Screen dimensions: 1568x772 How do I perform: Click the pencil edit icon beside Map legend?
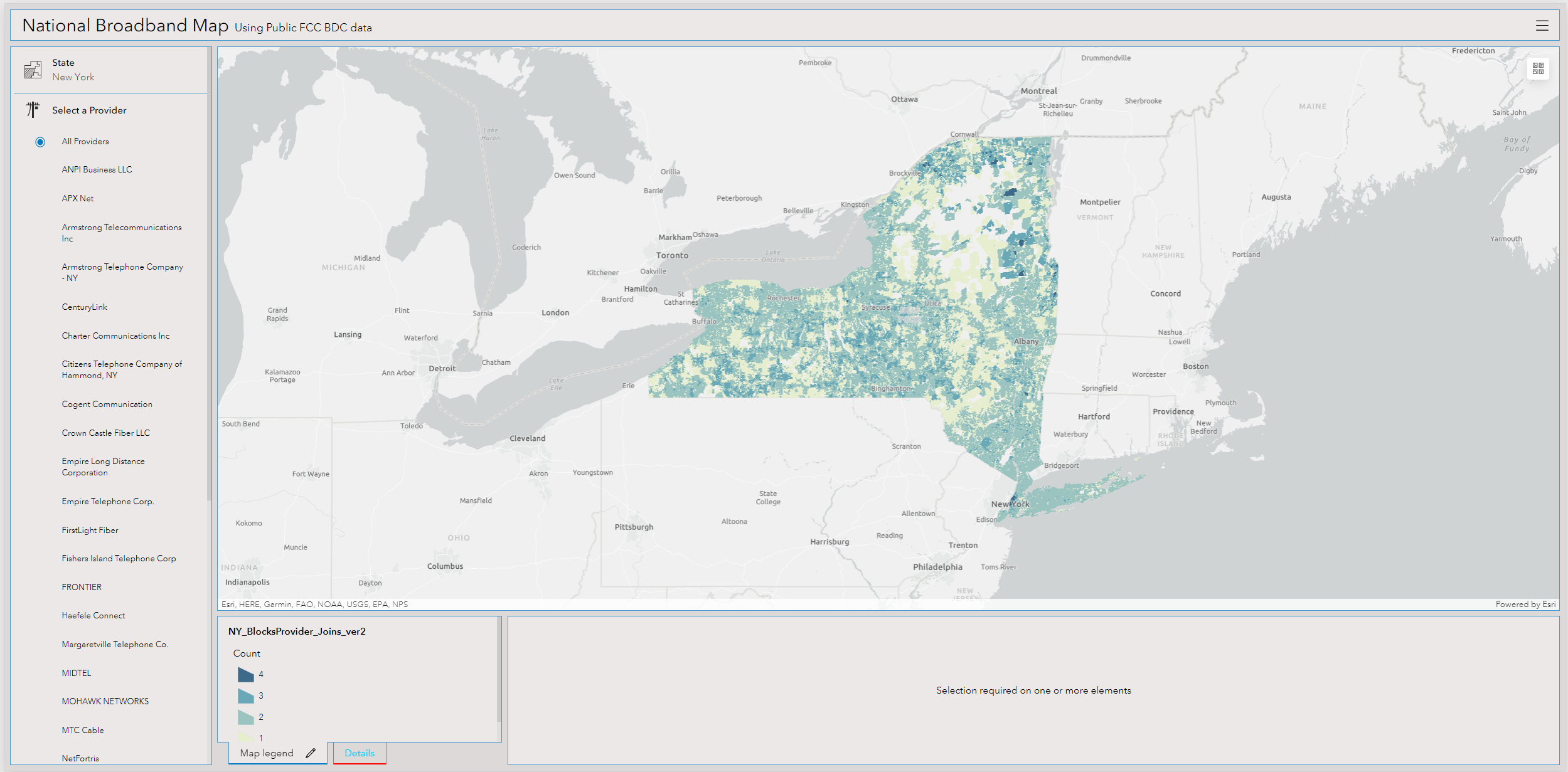[311, 753]
